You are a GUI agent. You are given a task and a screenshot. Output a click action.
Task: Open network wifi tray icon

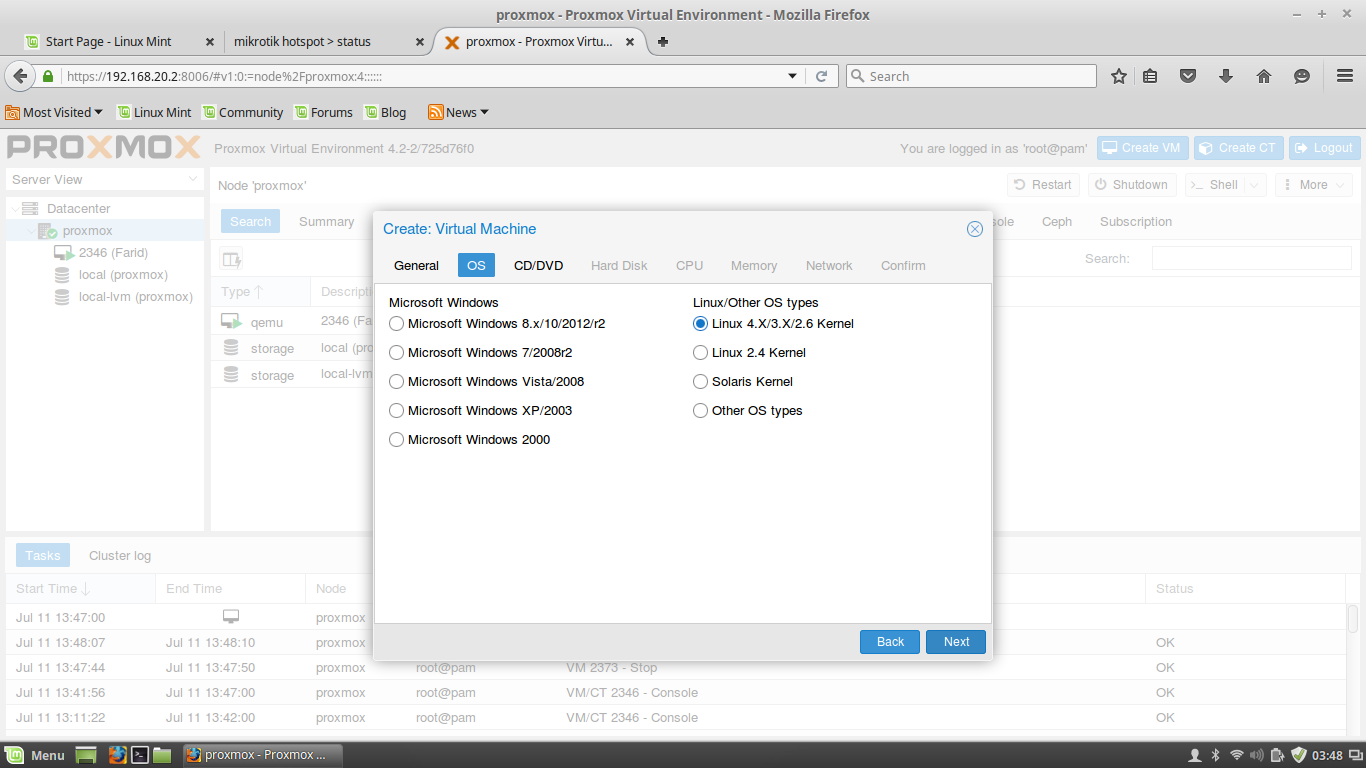(x=1237, y=755)
